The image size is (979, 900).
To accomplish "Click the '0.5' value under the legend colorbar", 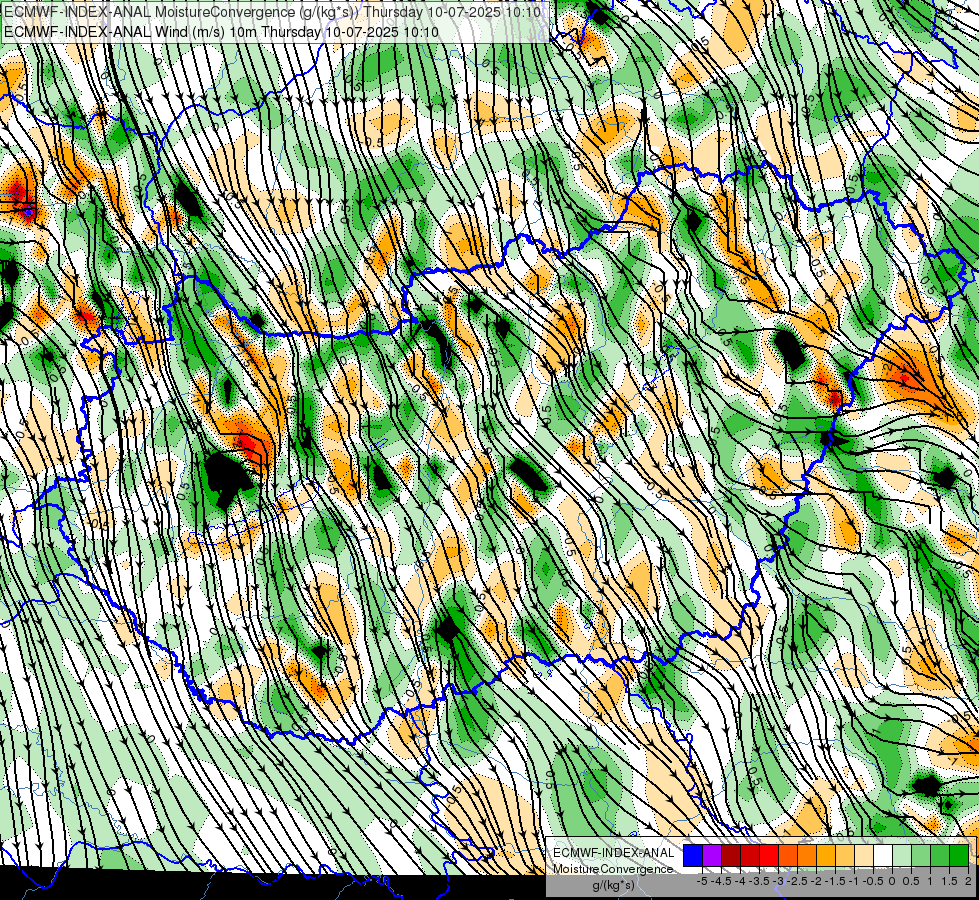I will pos(911,881).
